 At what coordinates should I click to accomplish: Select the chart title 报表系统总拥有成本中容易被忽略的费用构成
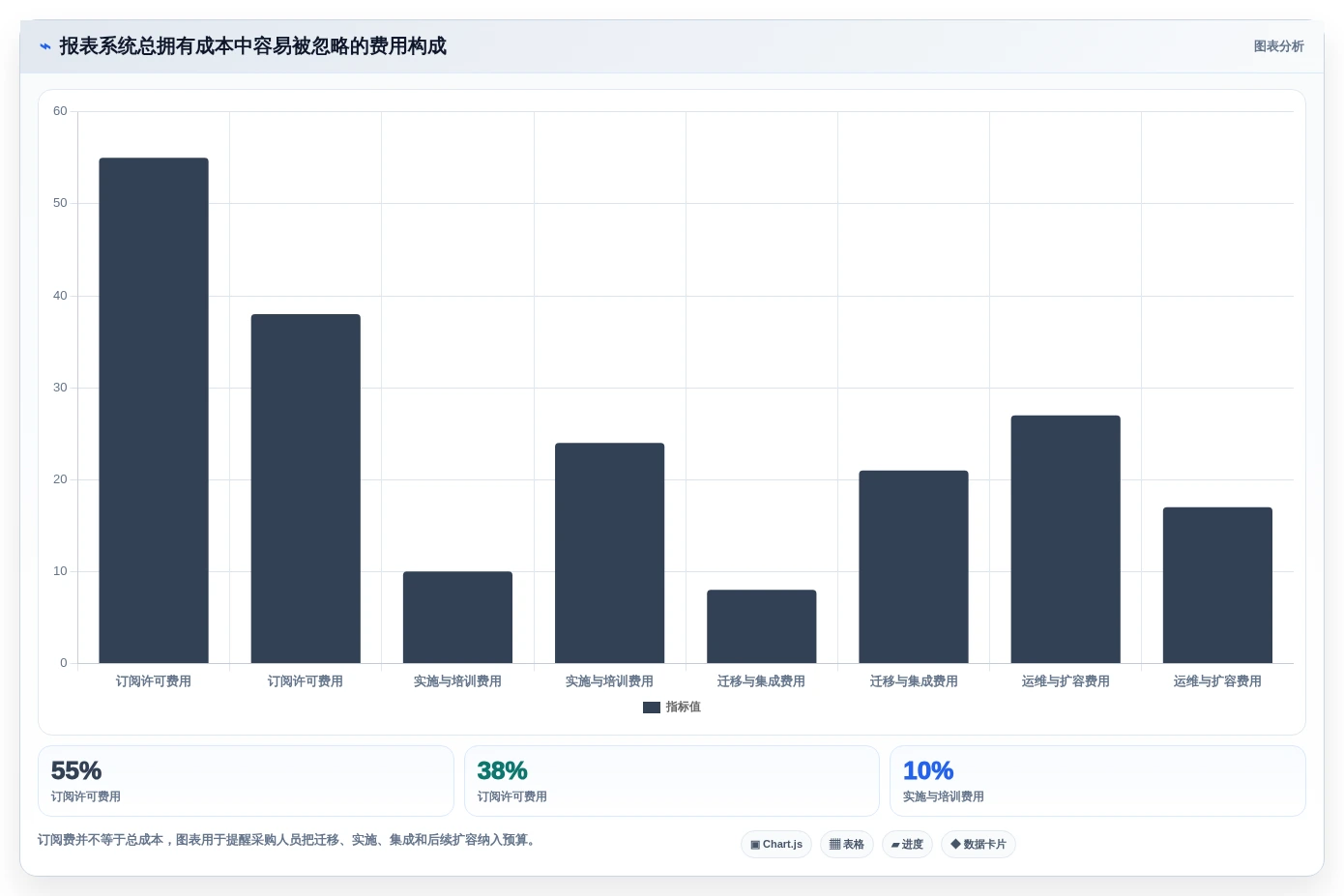[253, 46]
